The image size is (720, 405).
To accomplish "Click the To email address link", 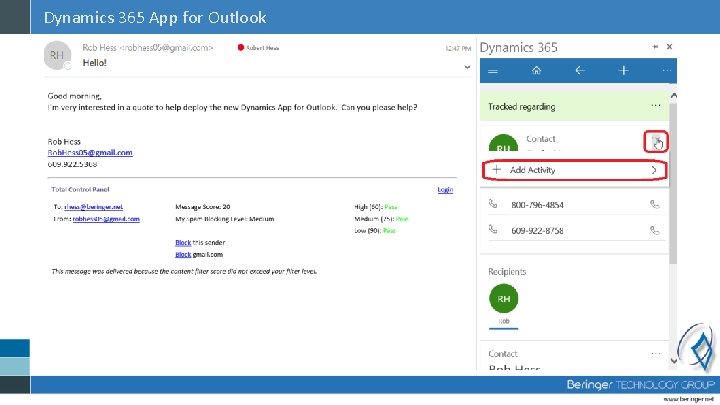I will 94,207.
